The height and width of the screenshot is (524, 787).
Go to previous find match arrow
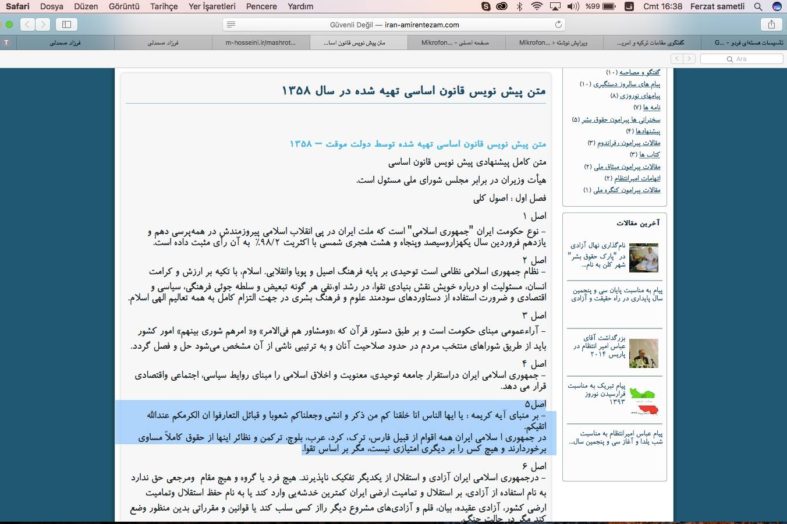pos(677,59)
